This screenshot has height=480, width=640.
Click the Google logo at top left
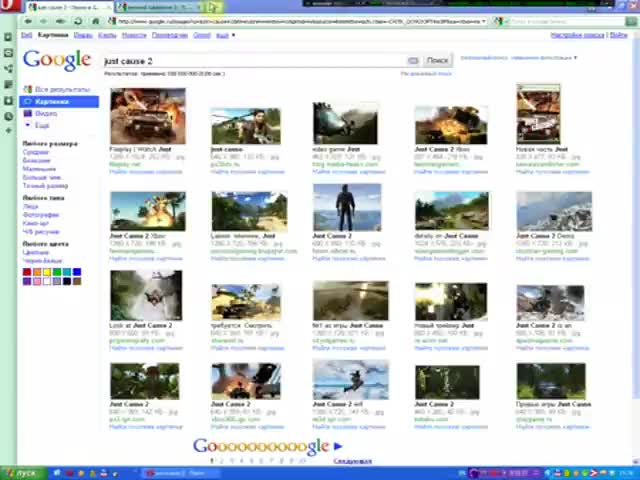pyautogui.click(x=57, y=60)
